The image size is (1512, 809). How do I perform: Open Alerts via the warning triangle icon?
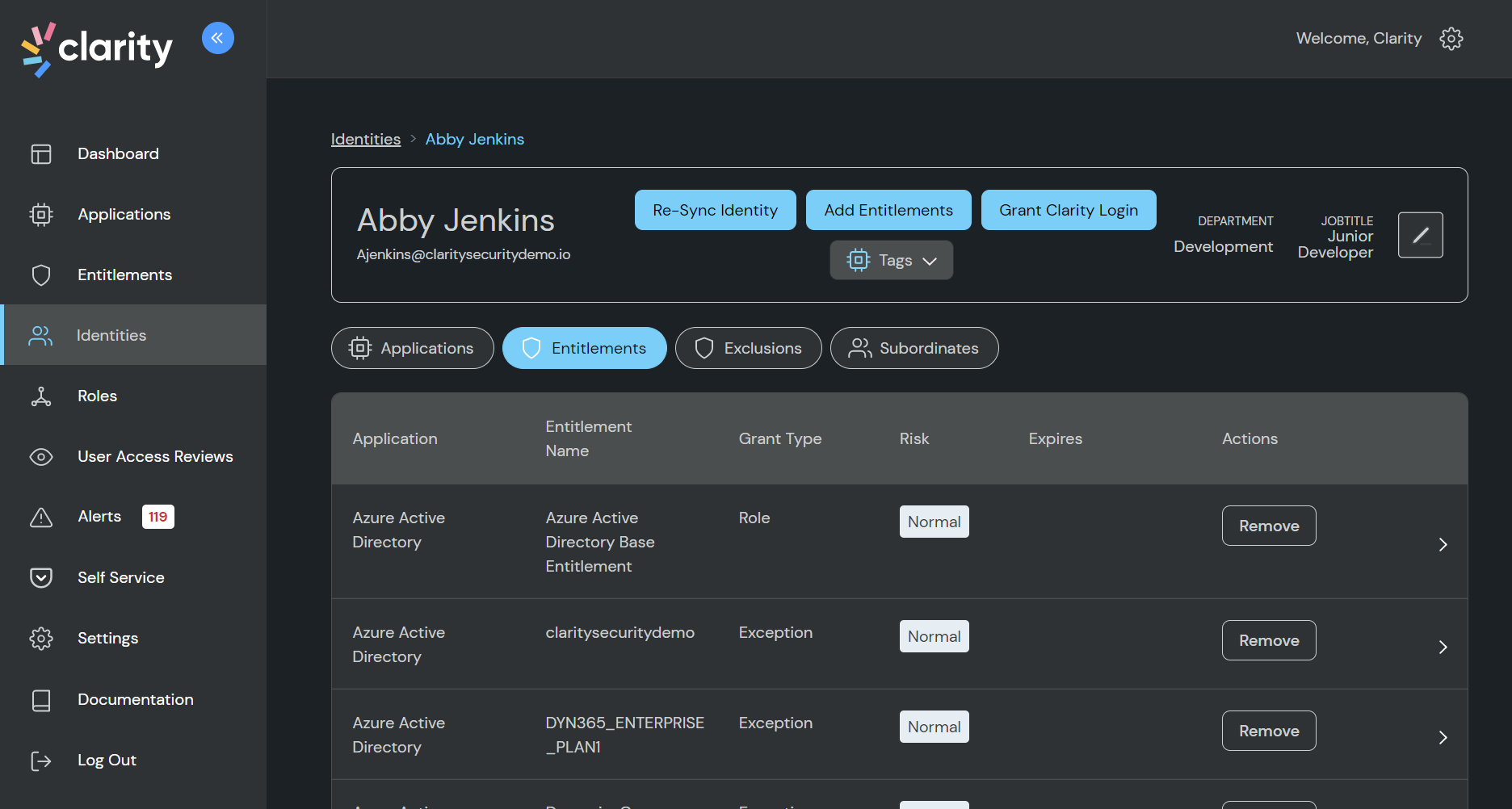coord(40,517)
